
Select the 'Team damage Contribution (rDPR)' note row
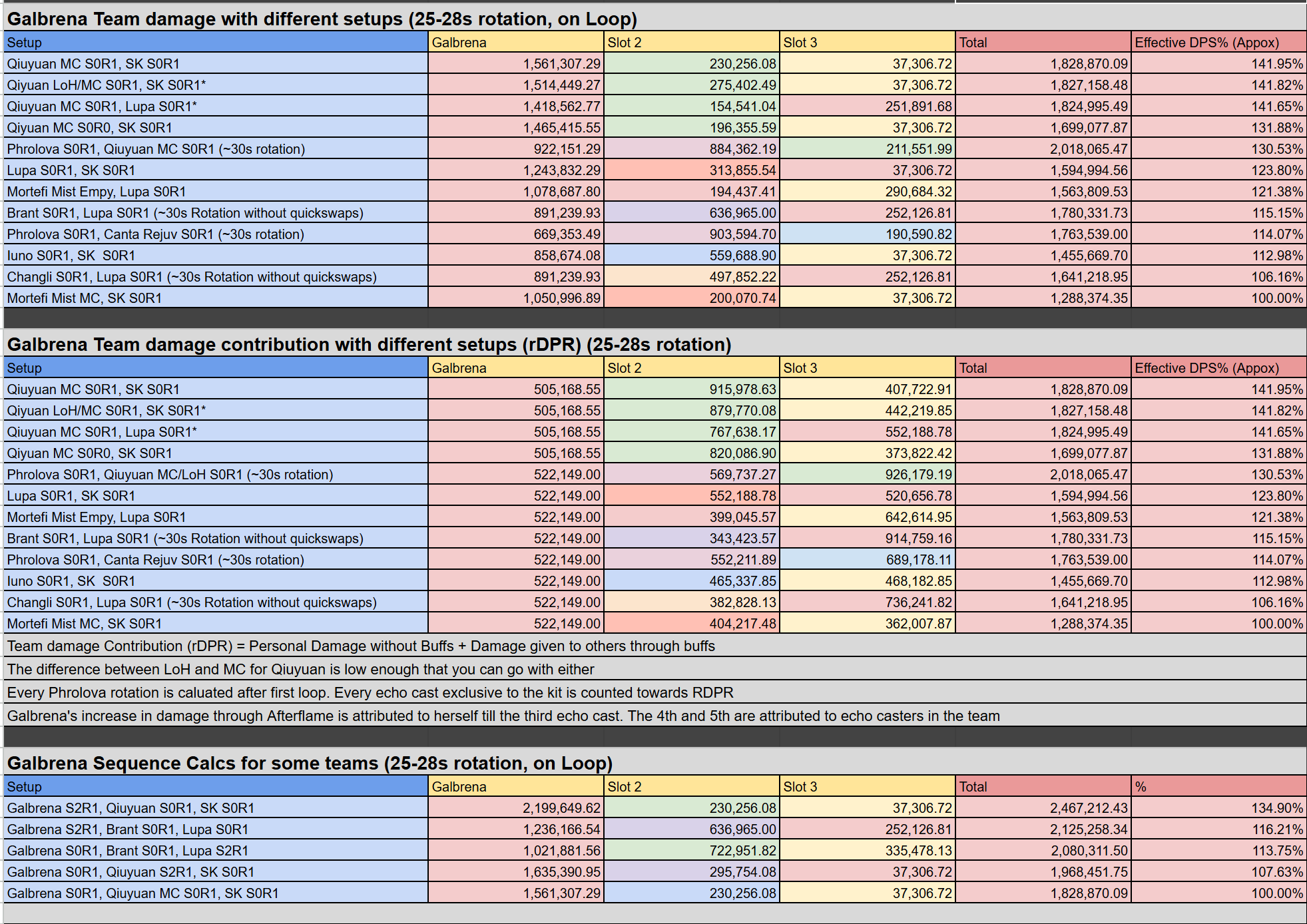[x=361, y=646]
